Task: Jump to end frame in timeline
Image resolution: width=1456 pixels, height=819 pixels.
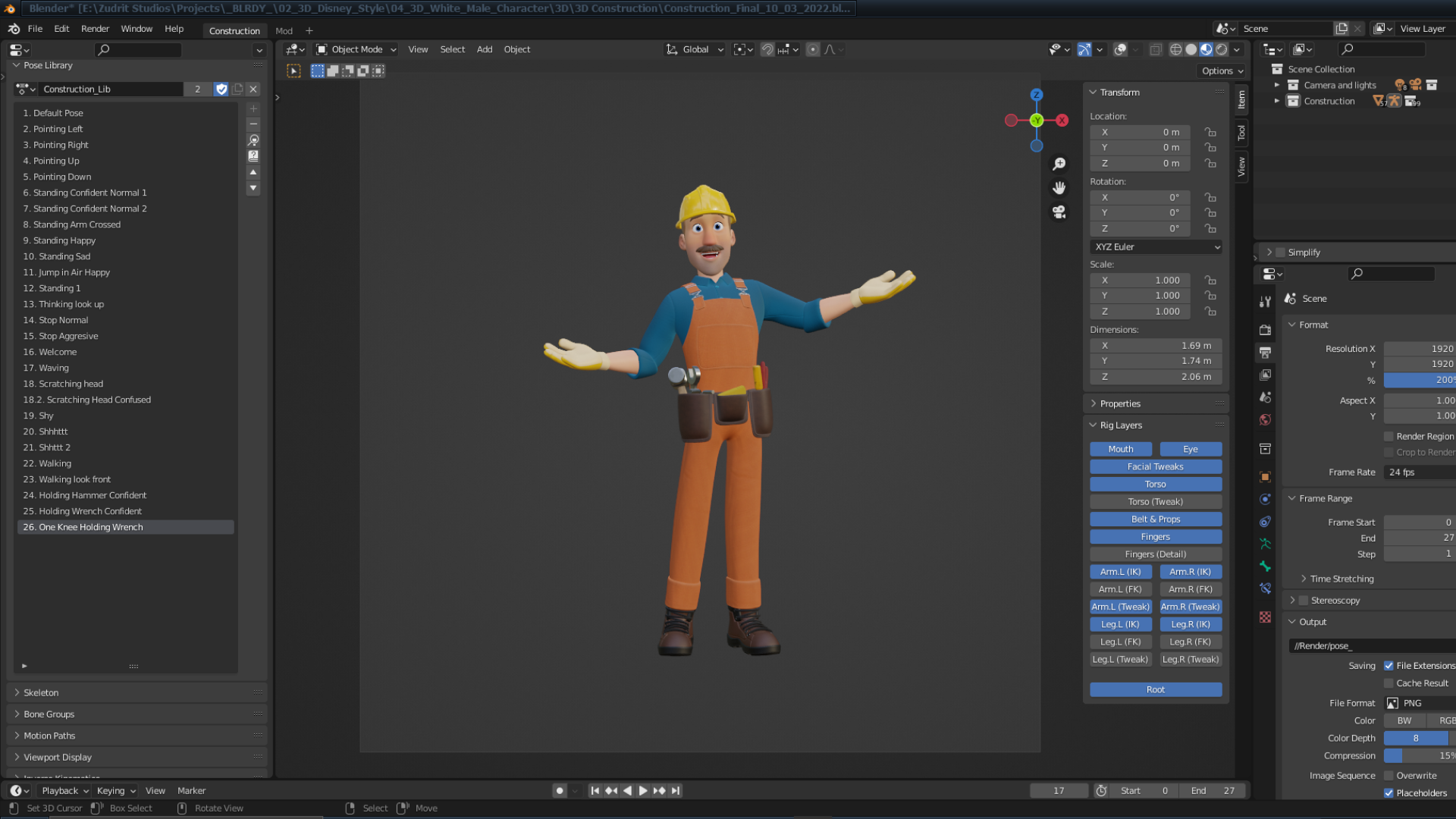Action: [676, 790]
